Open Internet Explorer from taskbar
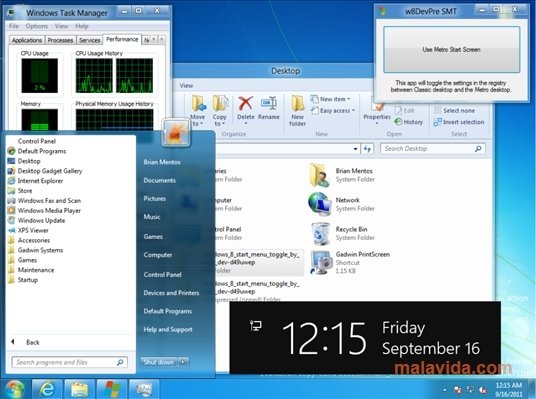This screenshot has width=536, height=399. coord(47,388)
